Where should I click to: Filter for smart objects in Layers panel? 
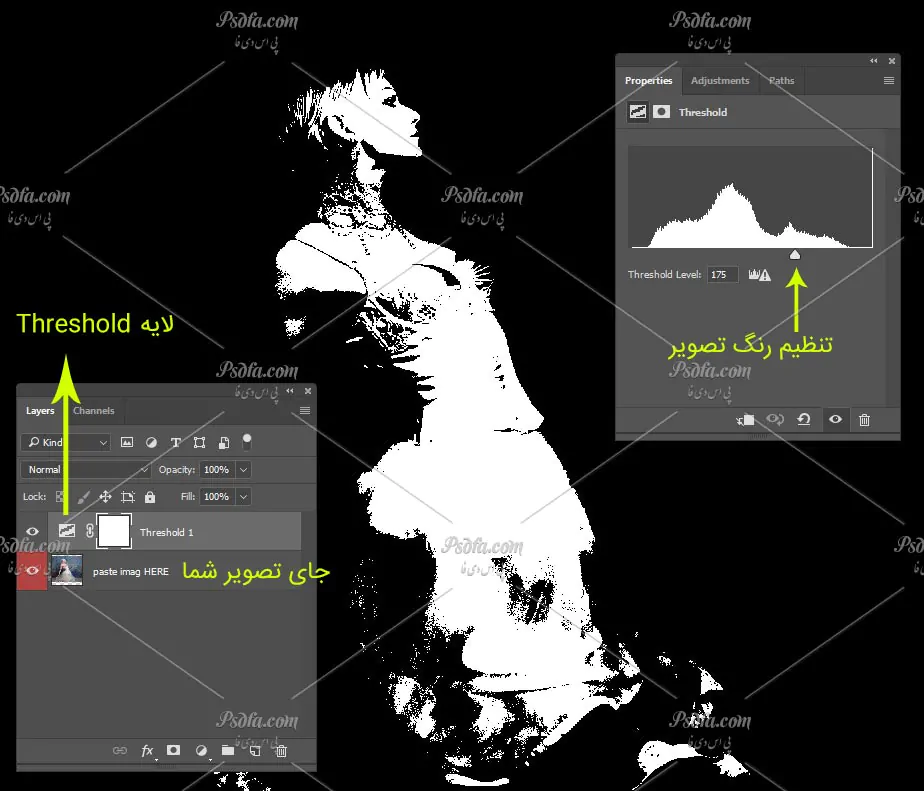224,442
